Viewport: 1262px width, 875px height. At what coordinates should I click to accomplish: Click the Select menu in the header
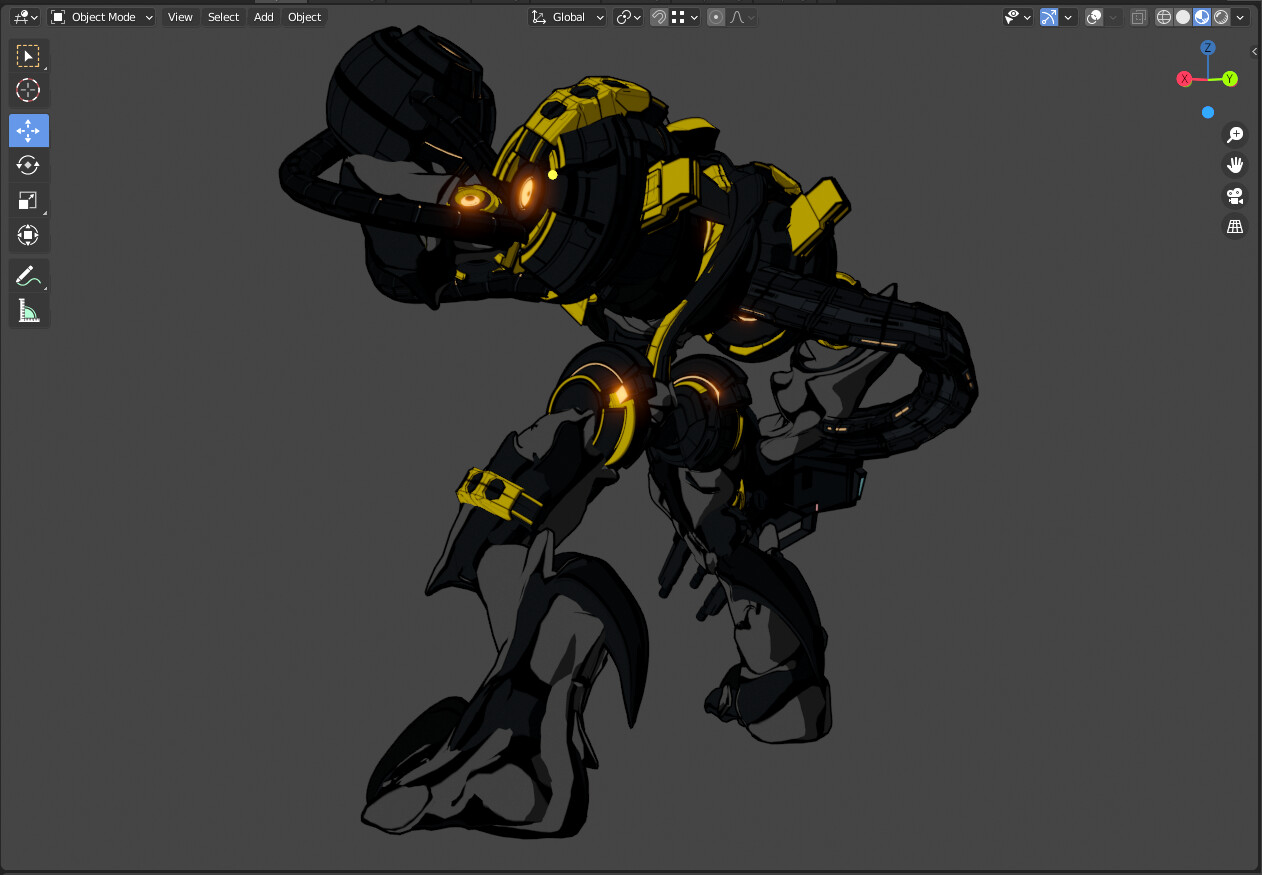[x=223, y=17]
